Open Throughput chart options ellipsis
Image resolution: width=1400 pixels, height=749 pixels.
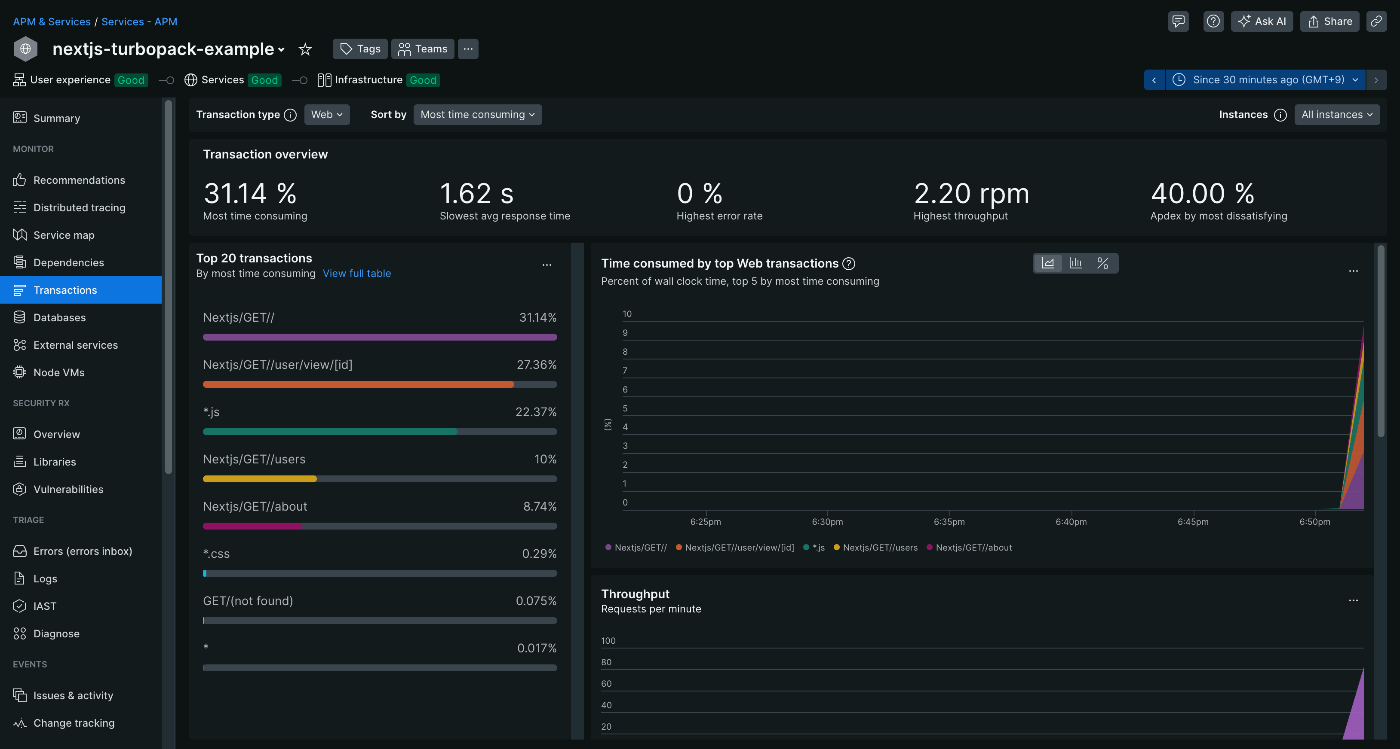coord(1353,600)
